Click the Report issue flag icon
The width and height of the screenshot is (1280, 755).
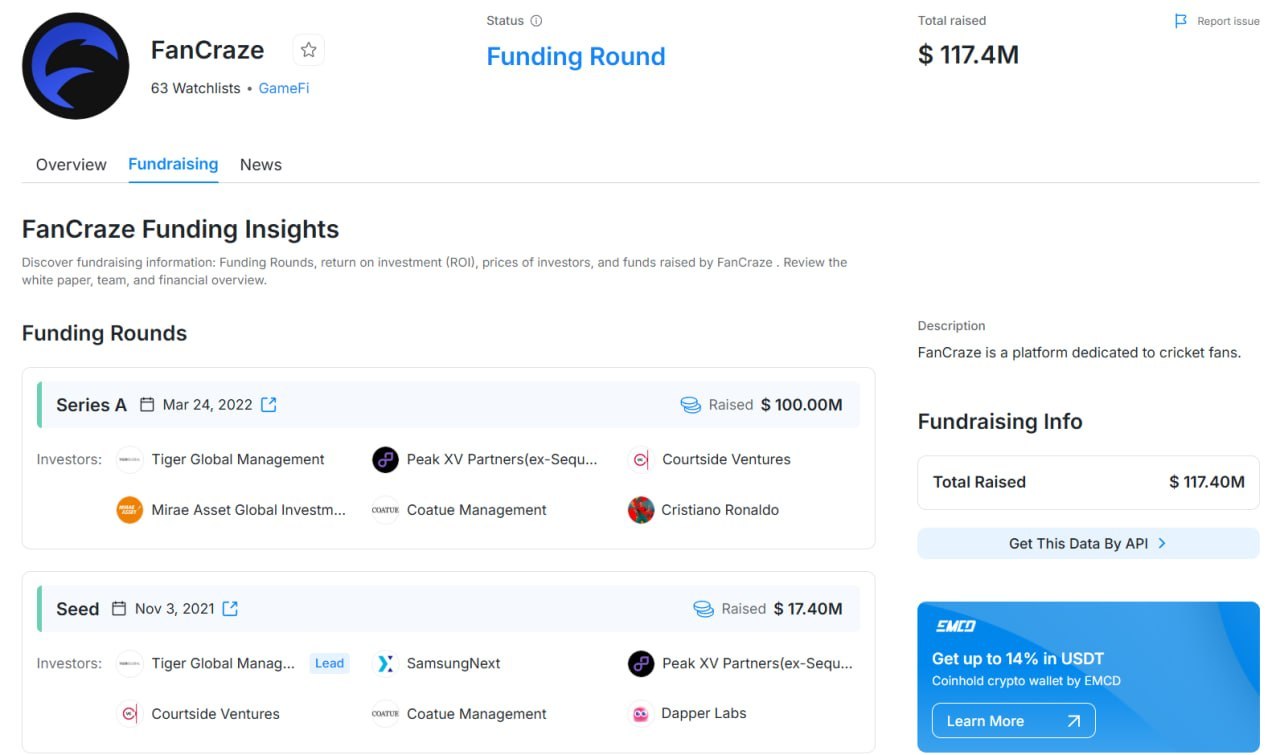coord(1181,21)
